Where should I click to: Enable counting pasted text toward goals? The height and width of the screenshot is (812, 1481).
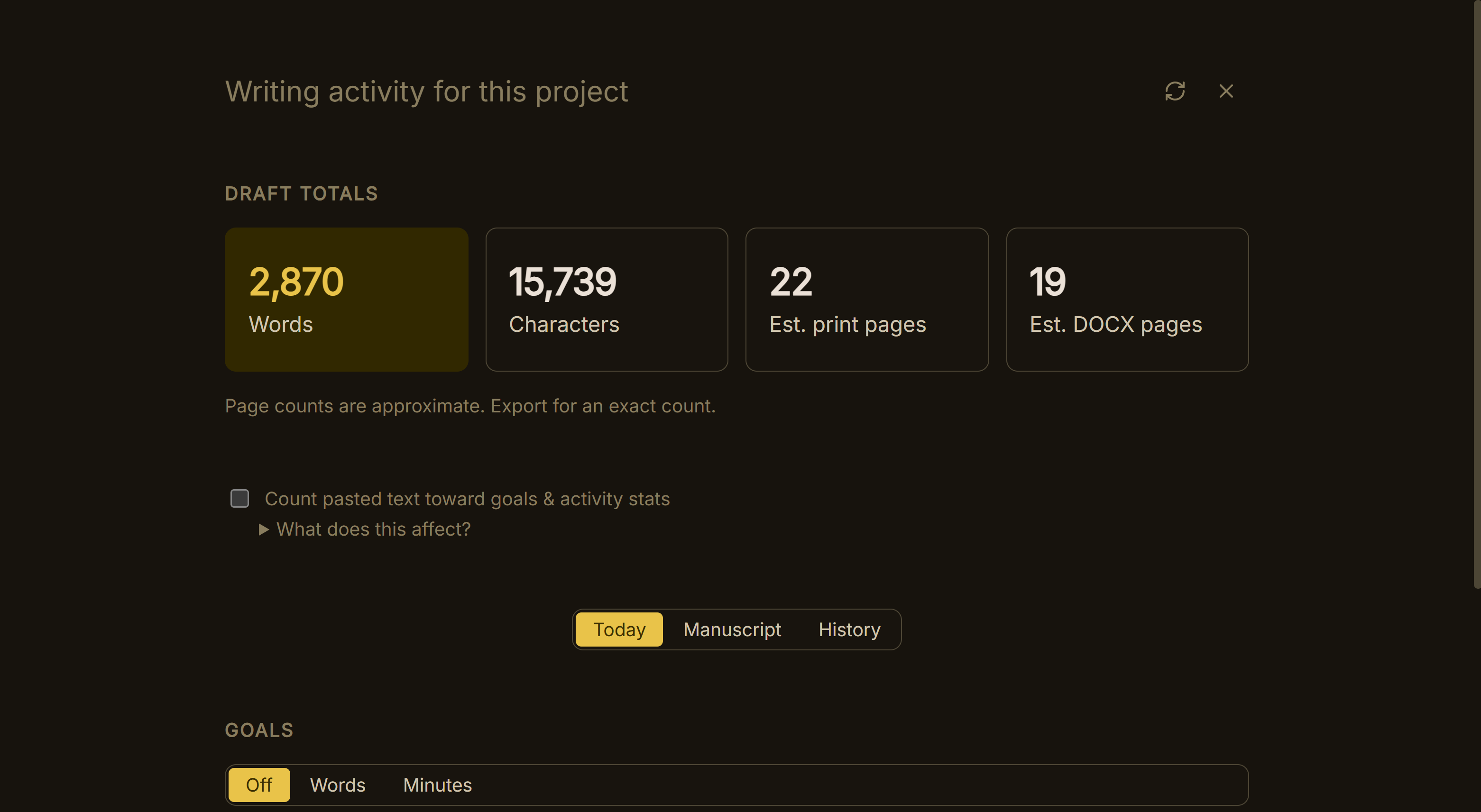coord(240,498)
